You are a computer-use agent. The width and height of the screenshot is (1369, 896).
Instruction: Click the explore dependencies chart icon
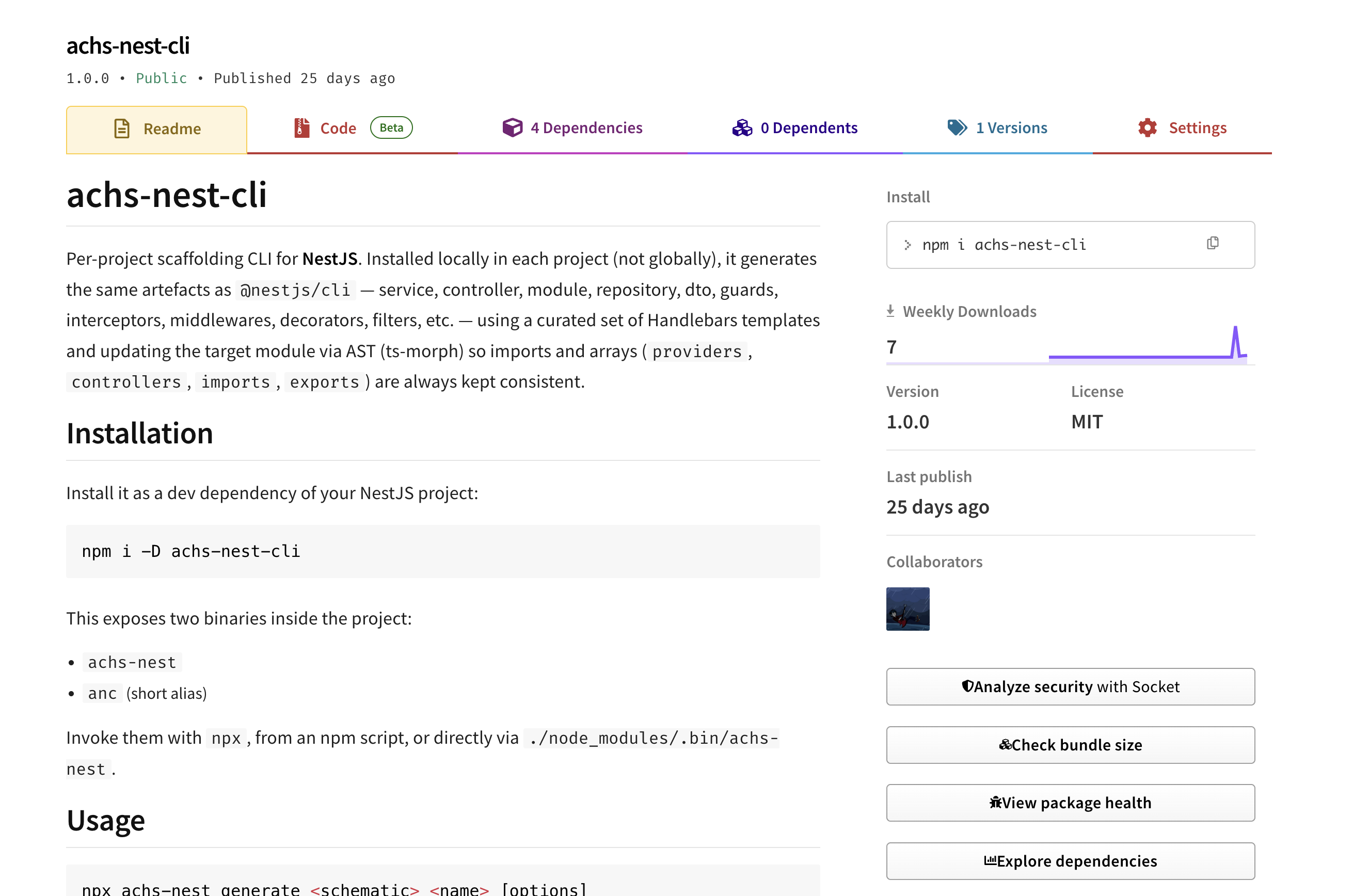pos(990,860)
